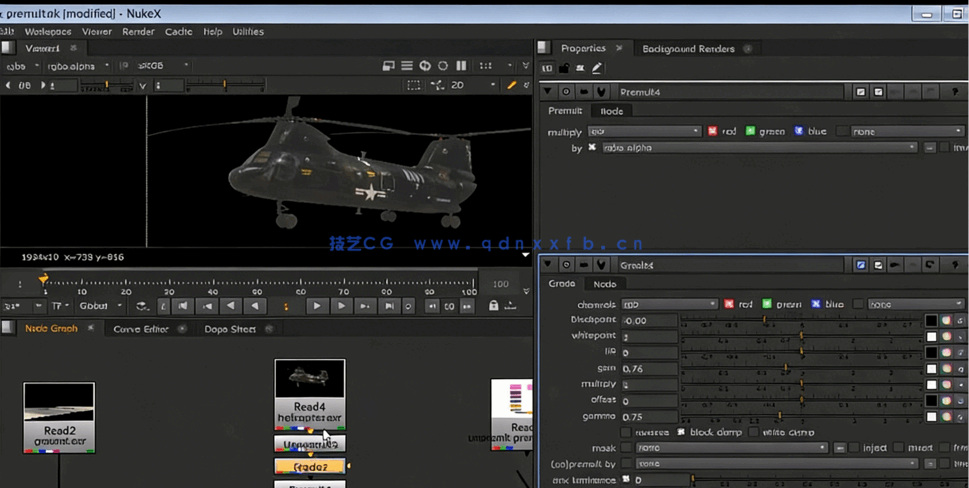
Task: Click the Grade center-node target icon
Action: 566,265
